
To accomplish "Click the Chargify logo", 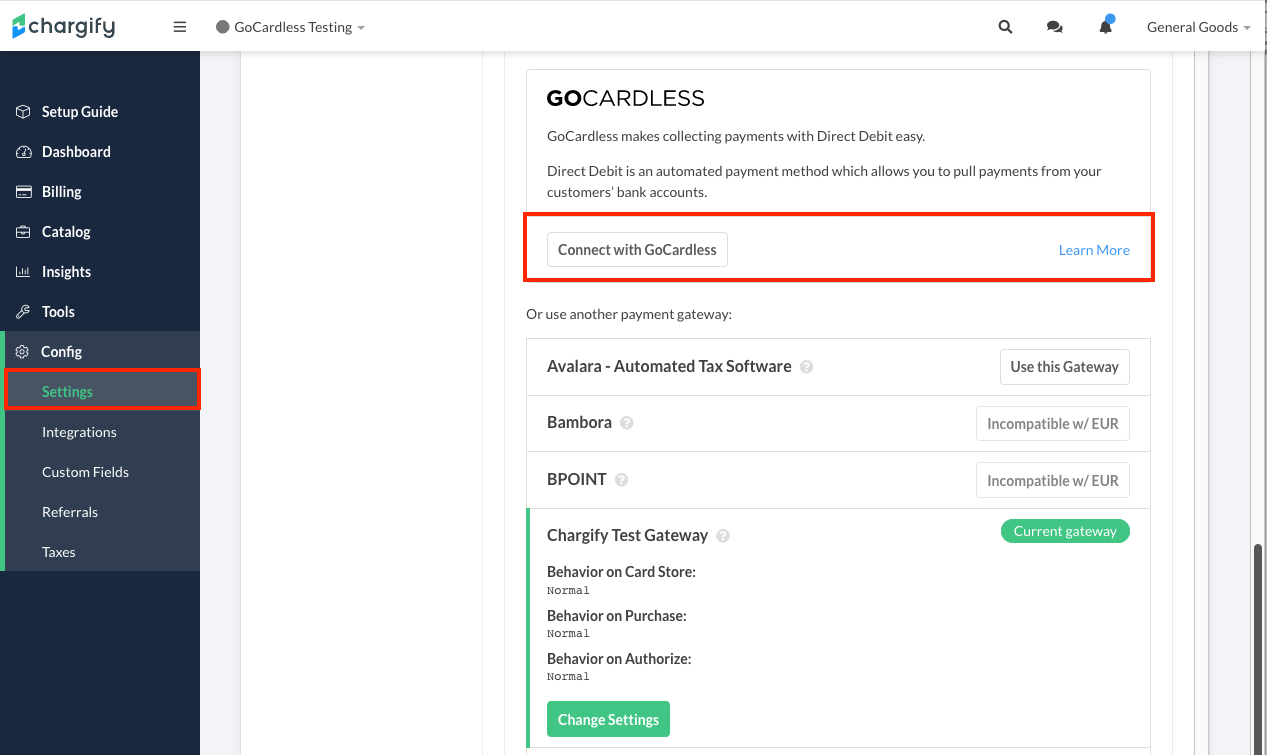I will coord(64,27).
